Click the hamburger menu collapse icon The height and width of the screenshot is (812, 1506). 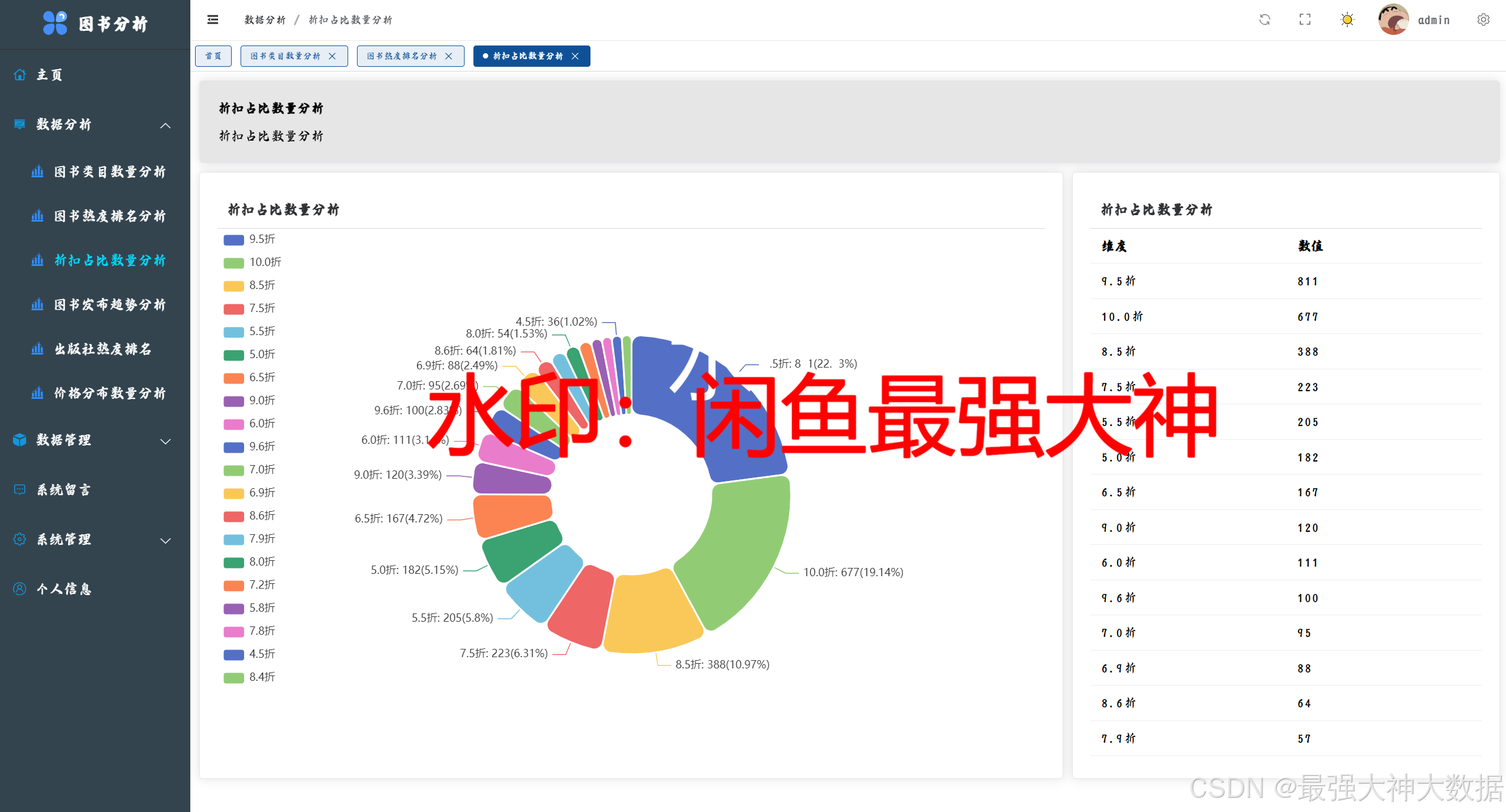tap(213, 20)
